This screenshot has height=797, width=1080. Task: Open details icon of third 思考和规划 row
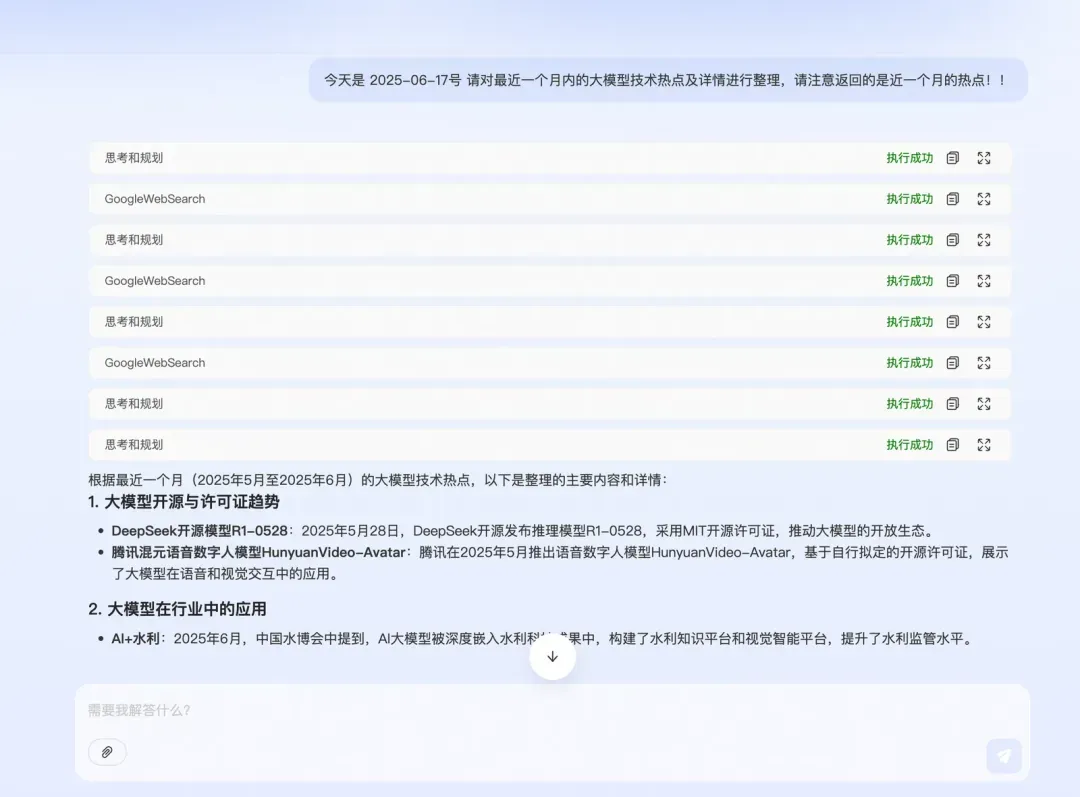click(x=953, y=322)
